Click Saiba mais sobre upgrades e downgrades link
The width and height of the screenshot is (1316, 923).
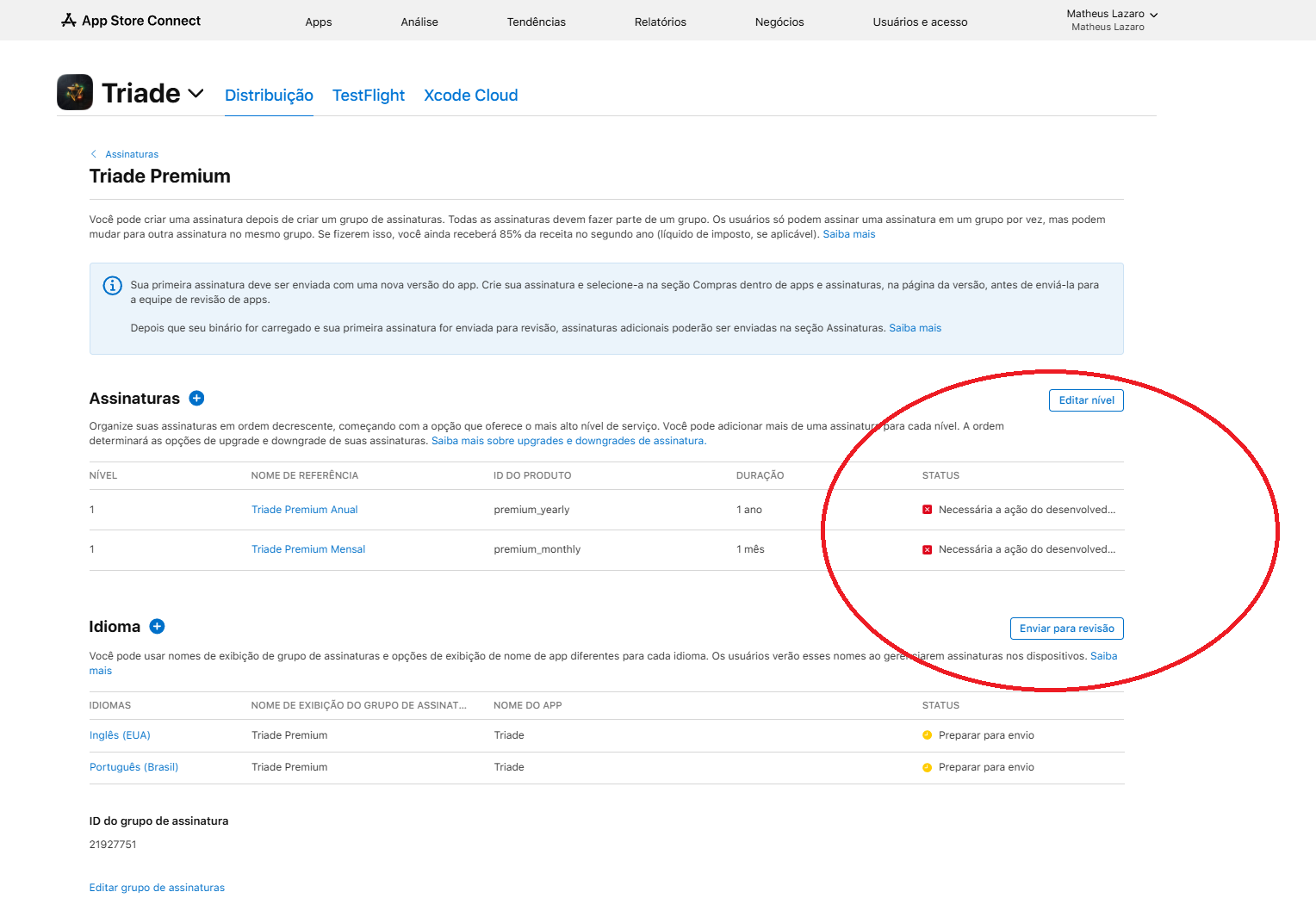coord(568,441)
